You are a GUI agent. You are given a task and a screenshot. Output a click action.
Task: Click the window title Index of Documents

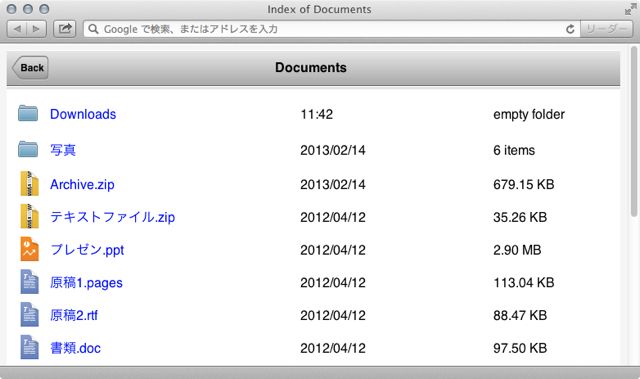pos(319,9)
